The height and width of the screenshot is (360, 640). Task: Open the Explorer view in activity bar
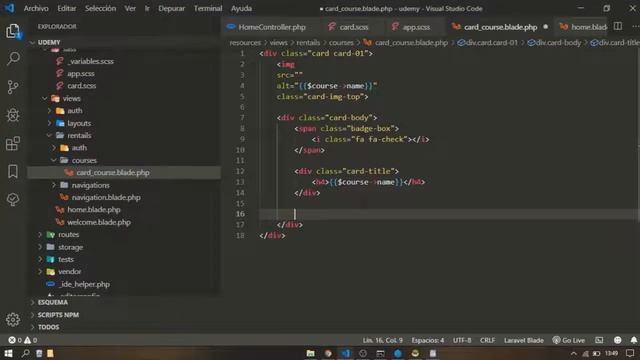pyautogui.click(x=13, y=31)
